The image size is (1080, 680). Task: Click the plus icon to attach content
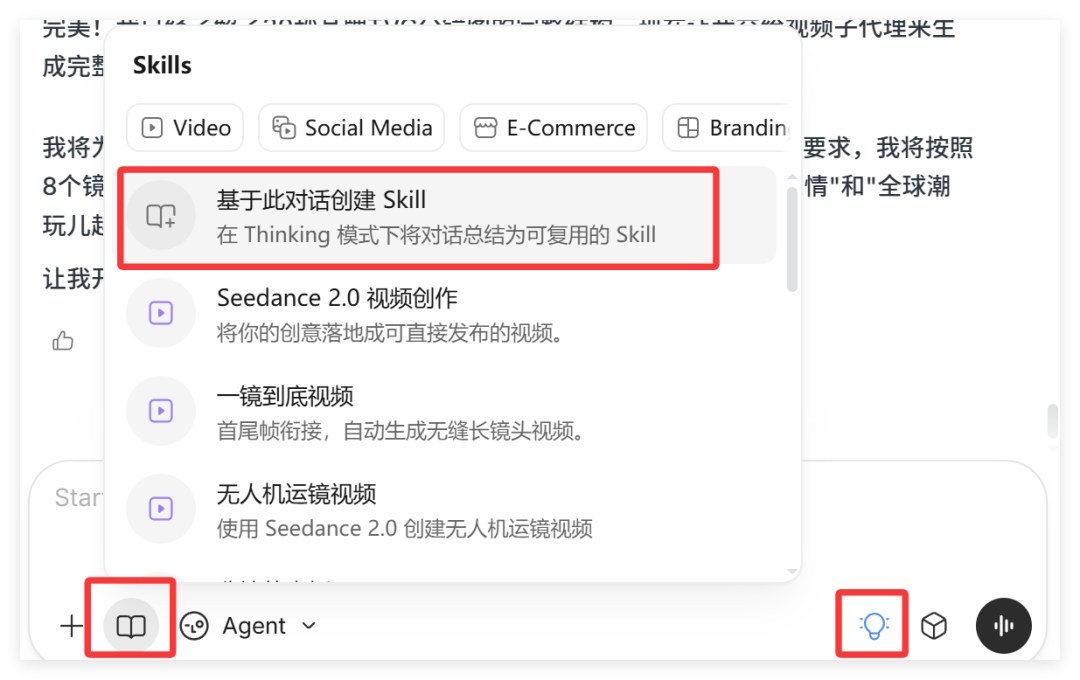(70, 625)
